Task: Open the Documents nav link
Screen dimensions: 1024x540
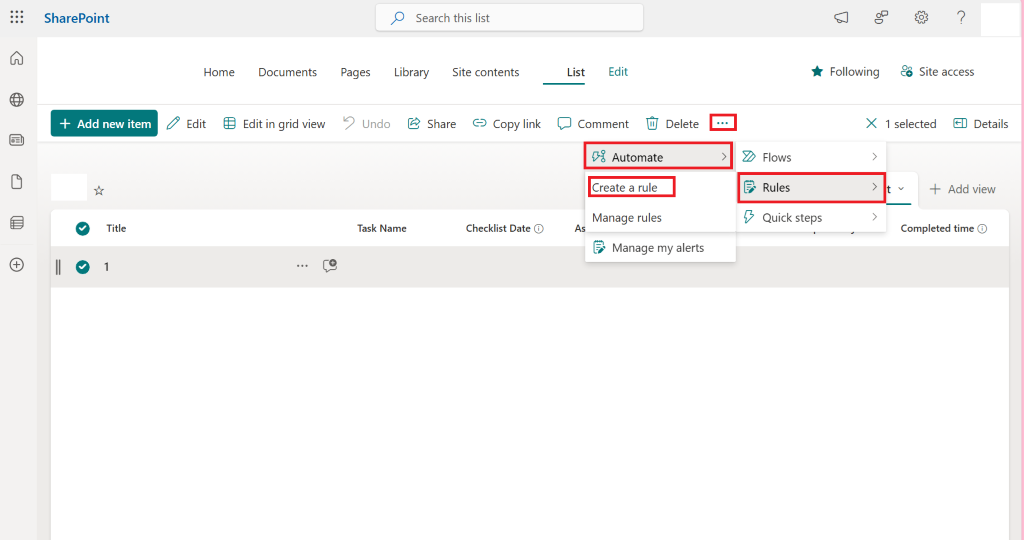Action: point(287,72)
